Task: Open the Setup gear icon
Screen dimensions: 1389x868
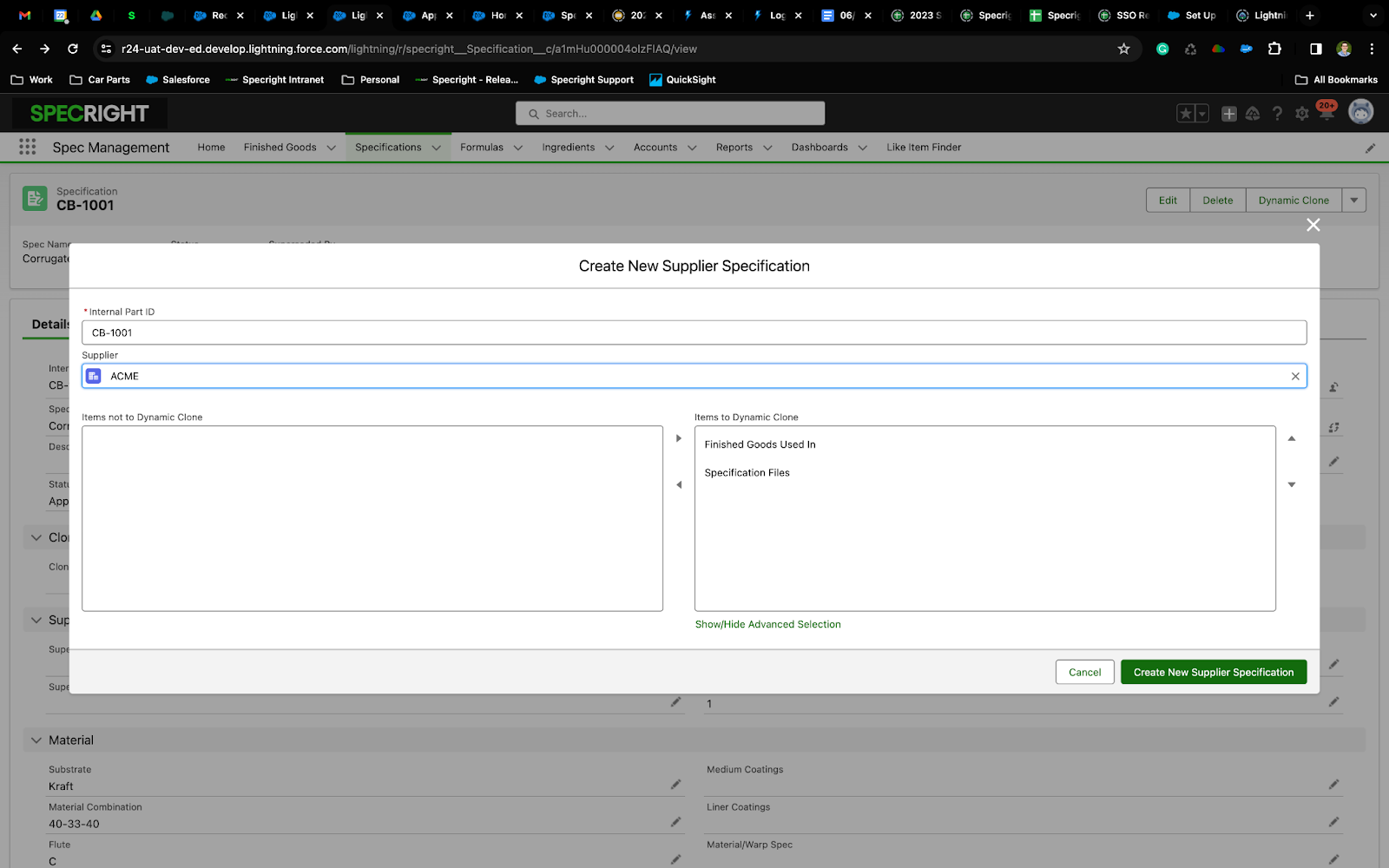Action: (1302, 114)
